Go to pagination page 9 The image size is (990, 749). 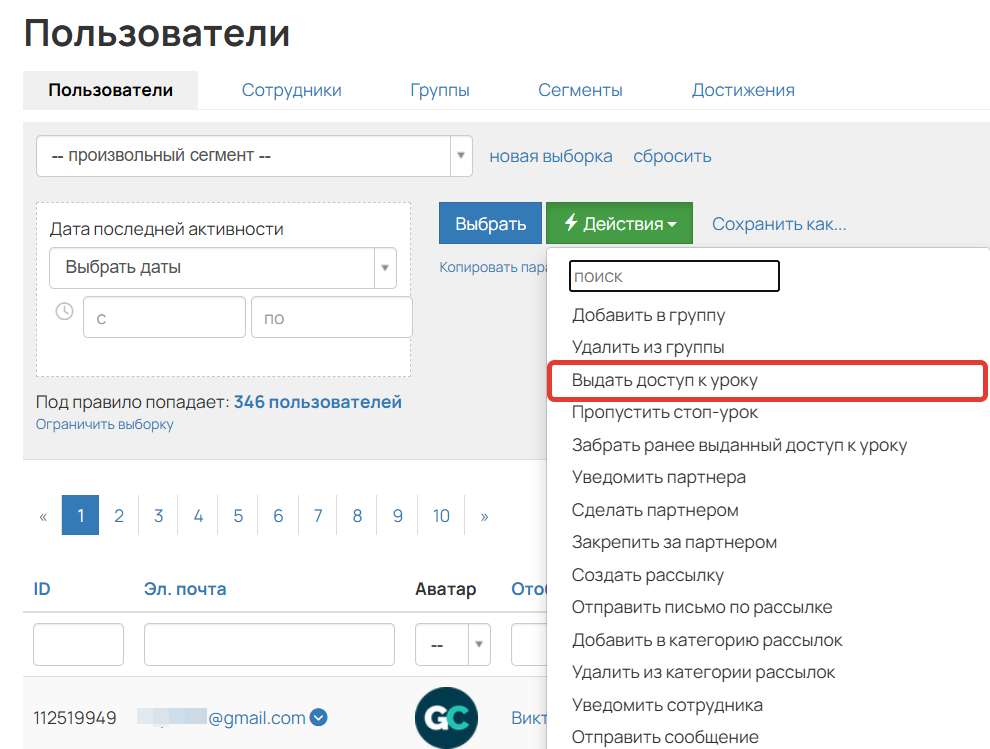point(397,516)
